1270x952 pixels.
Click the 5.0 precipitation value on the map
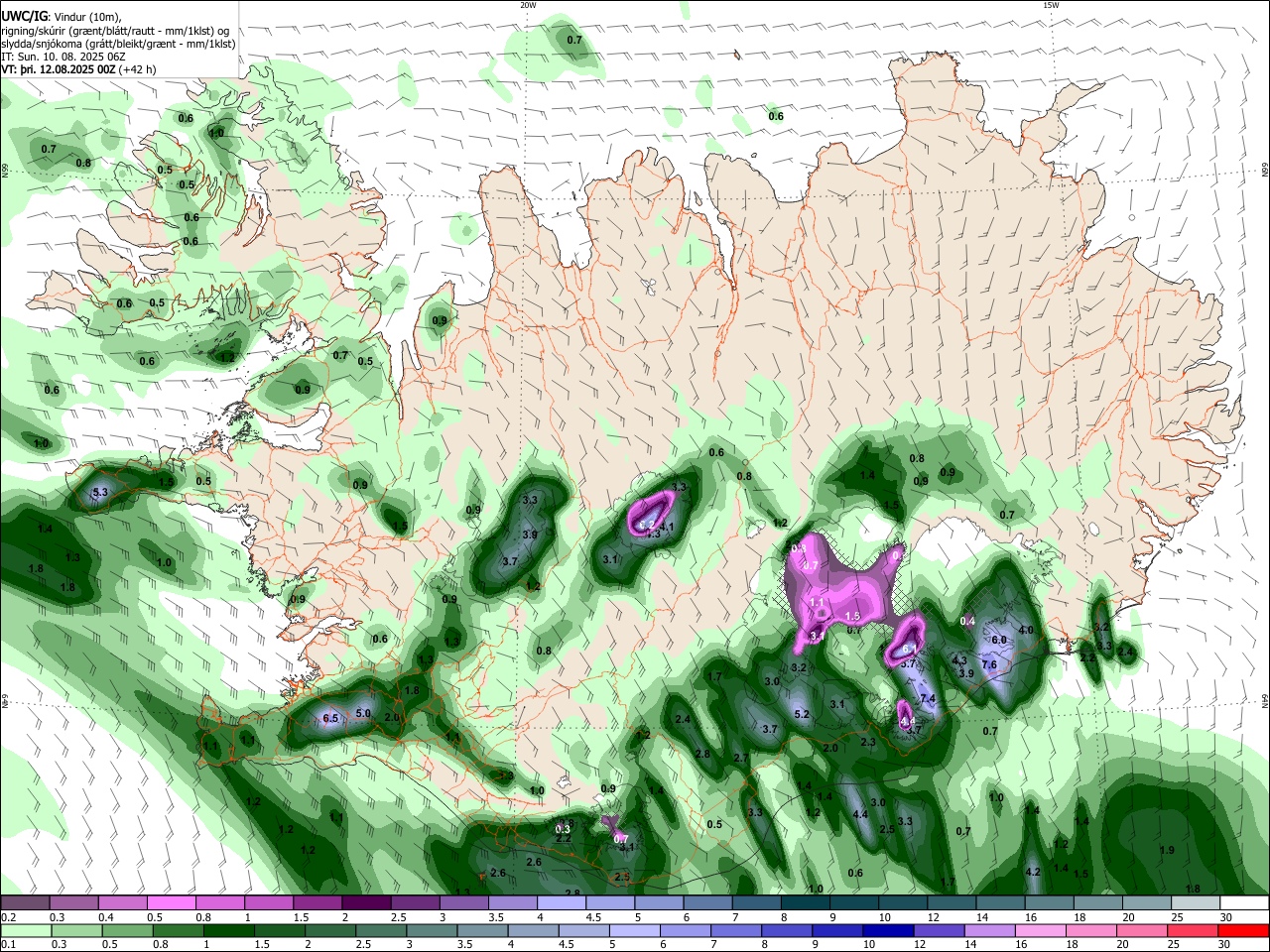[363, 713]
